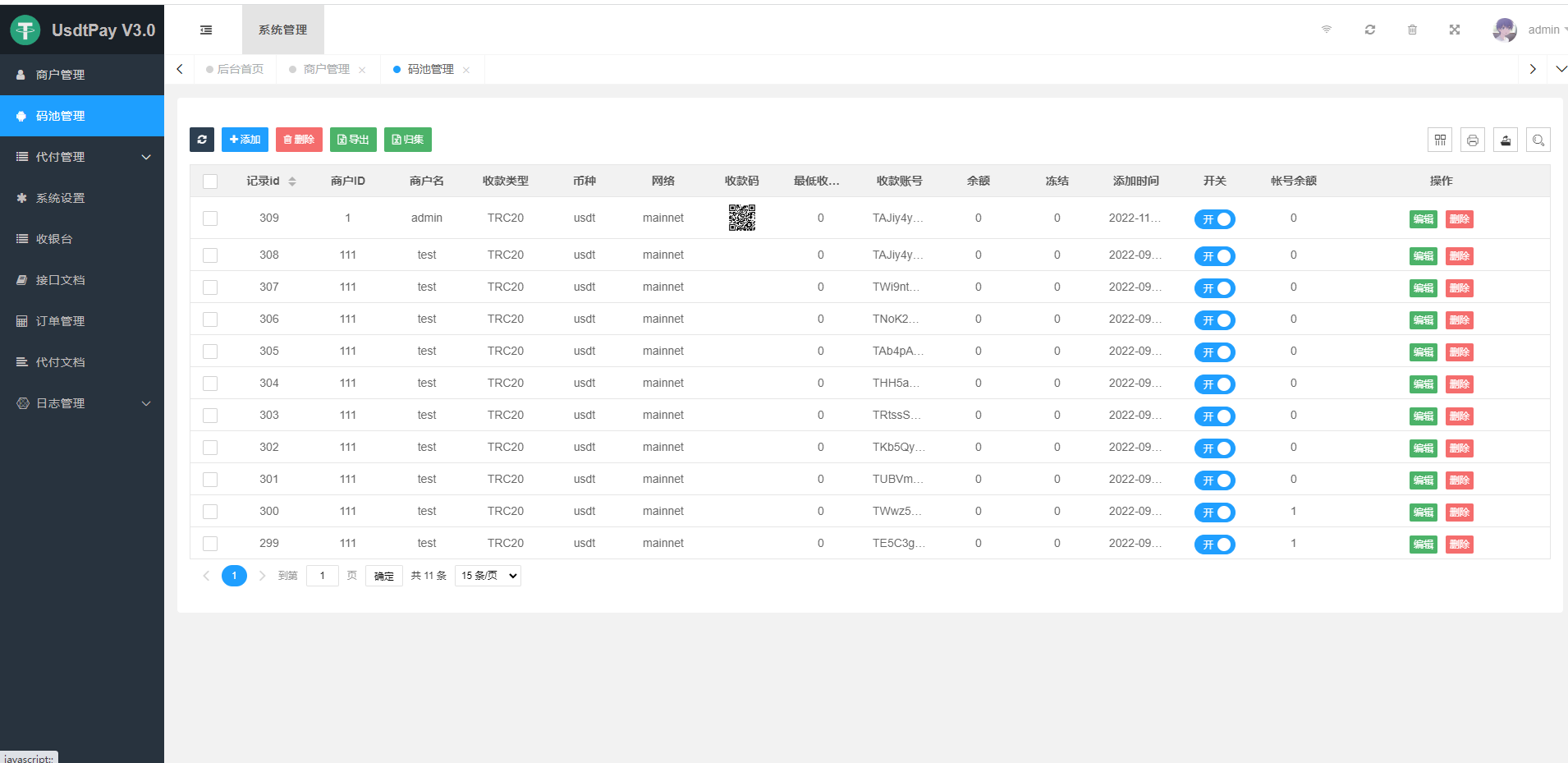Open 订单管理 in the sidebar

pyautogui.click(x=60, y=321)
